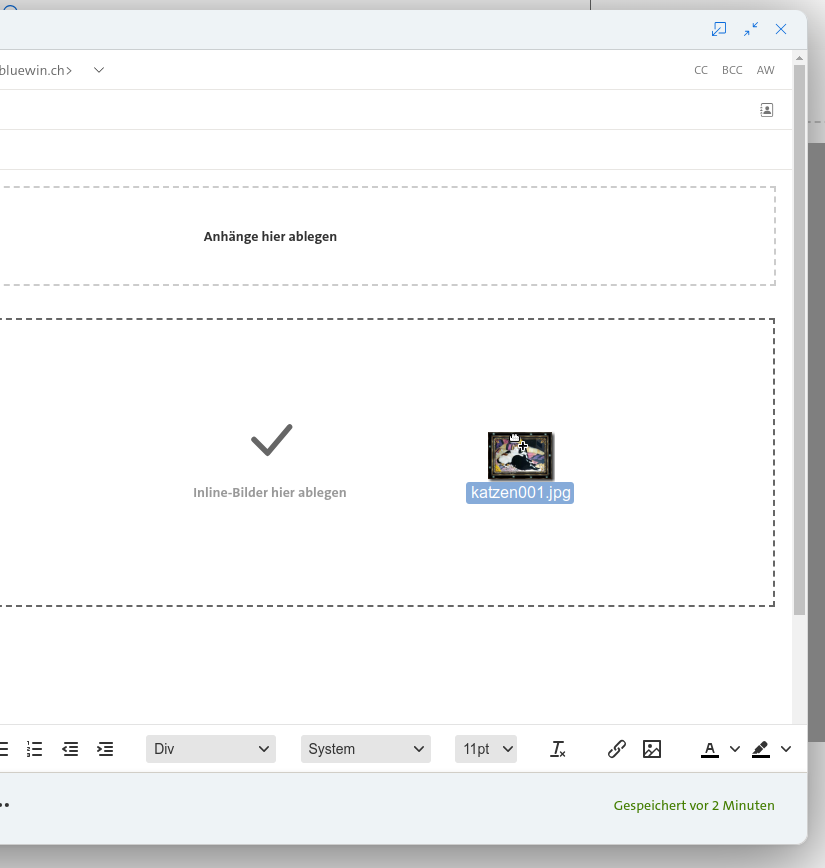825x868 pixels.
Task: Click the 'Anhänge hier ablegen' drop zone
Action: point(388,236)
